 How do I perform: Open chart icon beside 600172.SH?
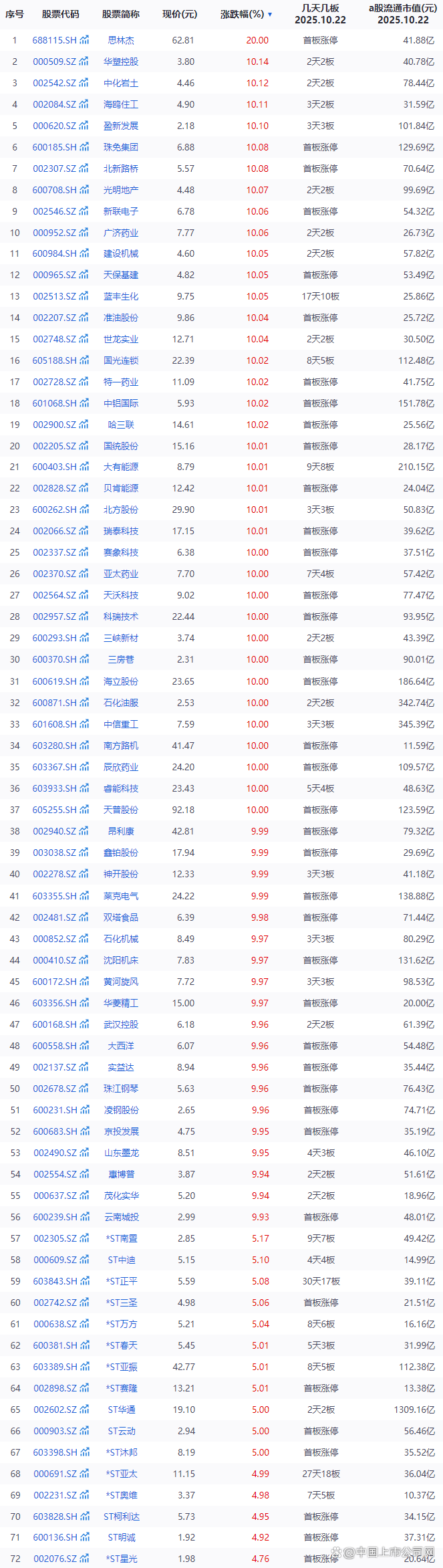(x=84, y=982)
